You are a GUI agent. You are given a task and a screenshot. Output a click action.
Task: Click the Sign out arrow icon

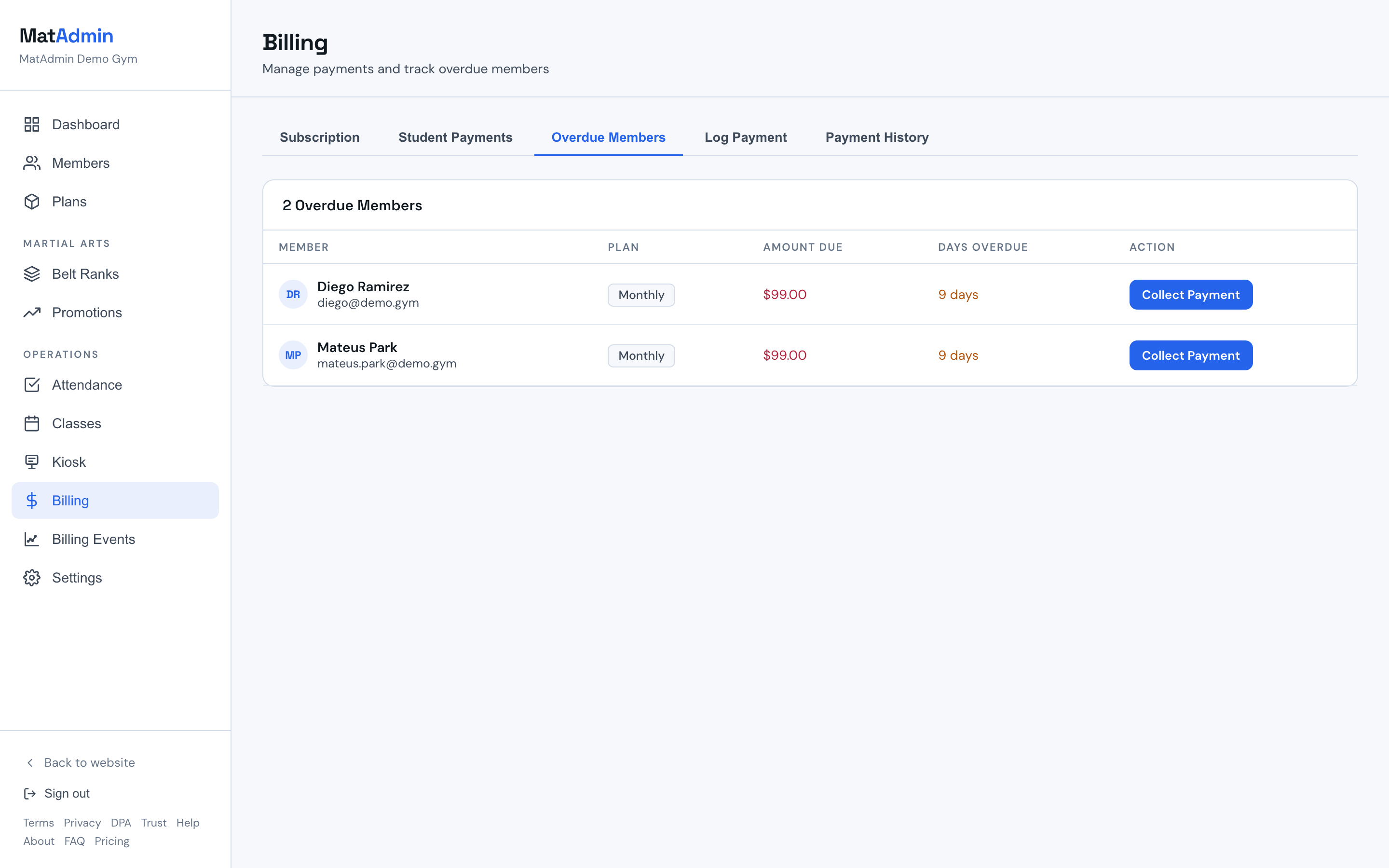point(30,793)
